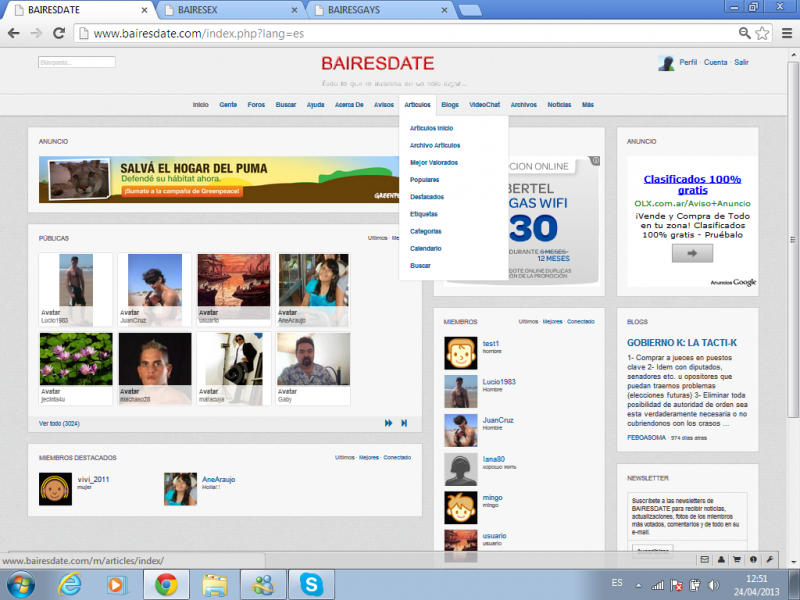800x600 pixels.
Task: Click the wrench settings icon in the bottom toolbar
Action: click(x=769, y=560)
